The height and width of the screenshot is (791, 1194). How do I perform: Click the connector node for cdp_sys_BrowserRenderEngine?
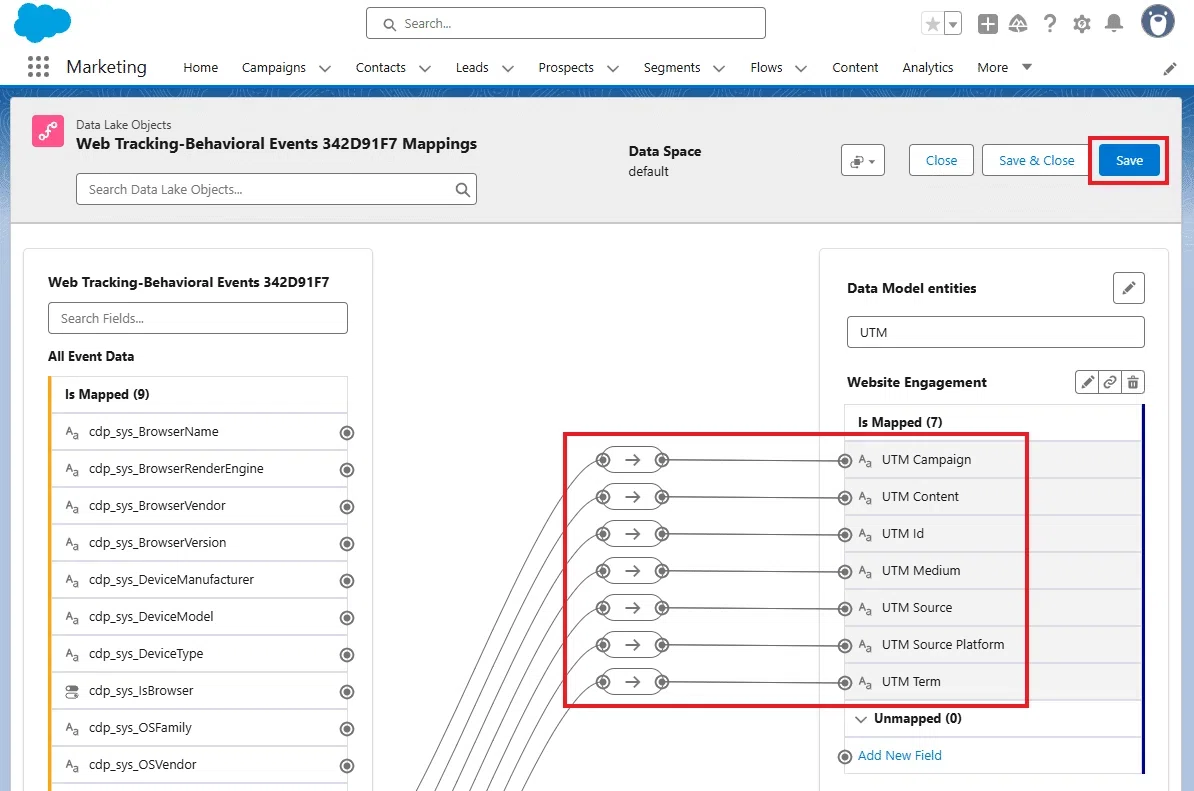click(346, 470)
